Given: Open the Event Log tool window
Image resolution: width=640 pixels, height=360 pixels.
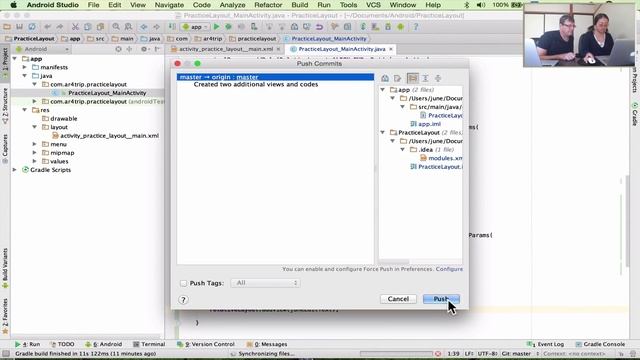Looking at the screenshot, I should 545,344.
